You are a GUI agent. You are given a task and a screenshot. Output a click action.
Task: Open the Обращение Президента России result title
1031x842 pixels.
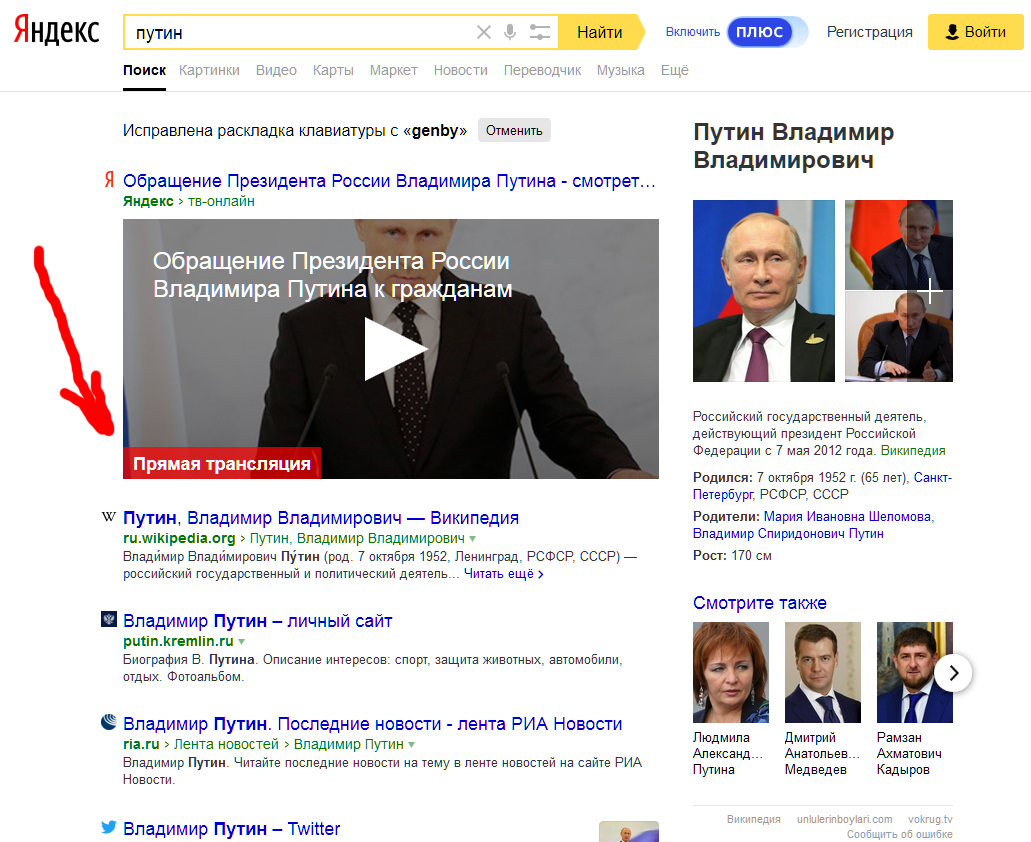point(389,181)
